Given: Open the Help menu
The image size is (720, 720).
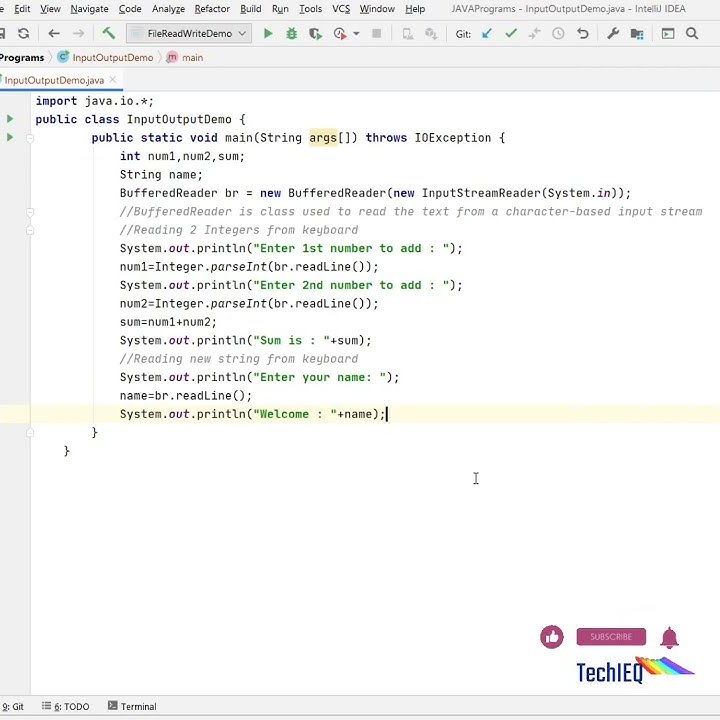Looking at the screenshot, I should click(x=415, y=9).
